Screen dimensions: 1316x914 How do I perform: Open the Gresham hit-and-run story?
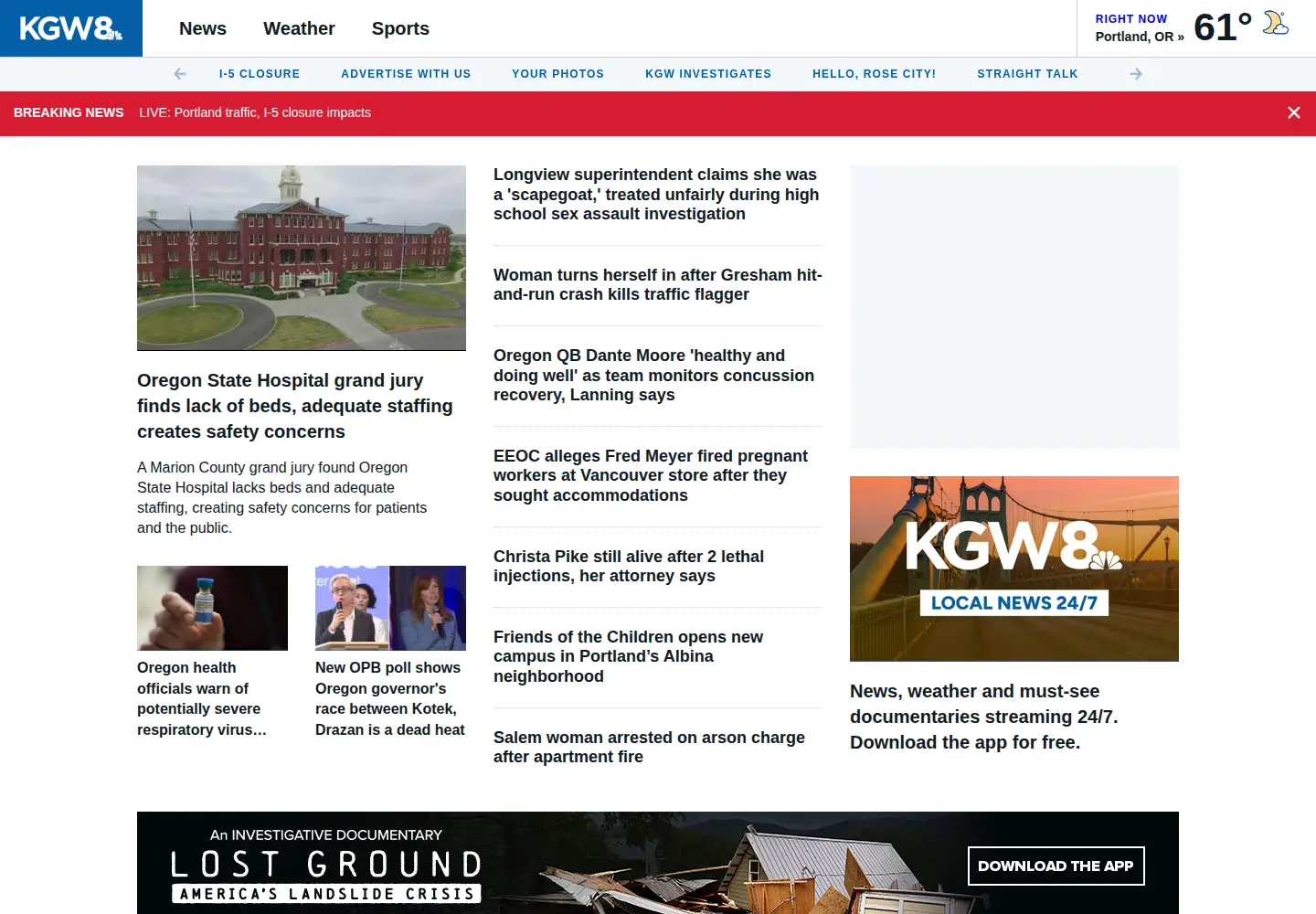658,284
